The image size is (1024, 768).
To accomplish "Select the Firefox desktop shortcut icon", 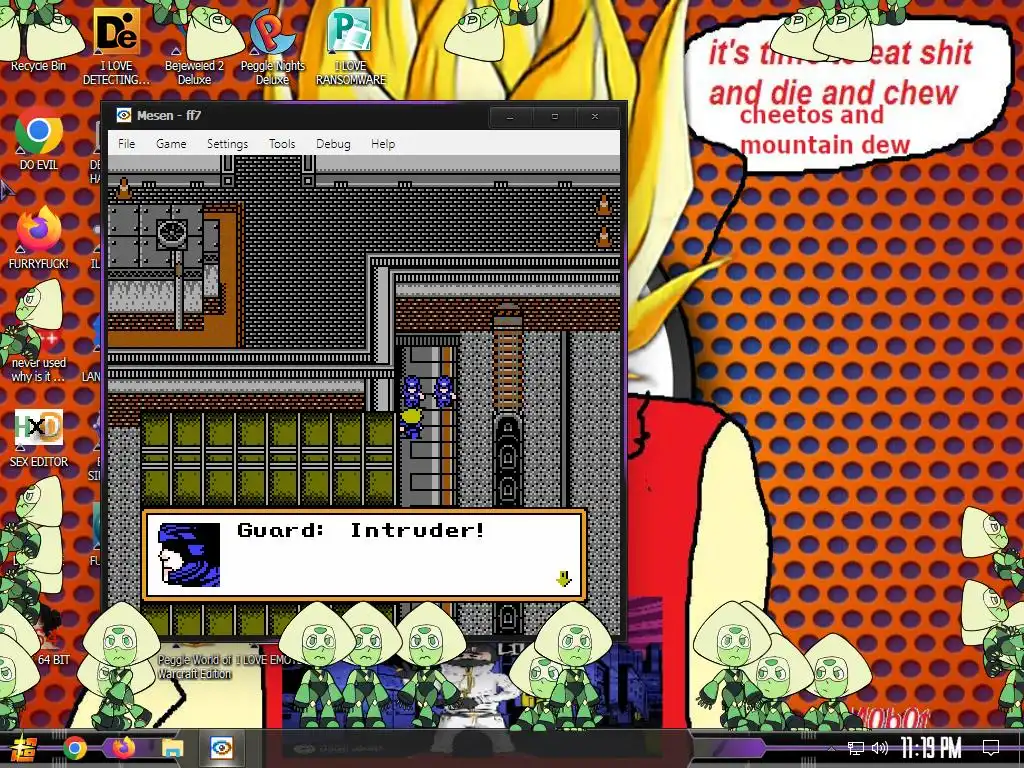I will pyautogui.click(x=39, y=236).
